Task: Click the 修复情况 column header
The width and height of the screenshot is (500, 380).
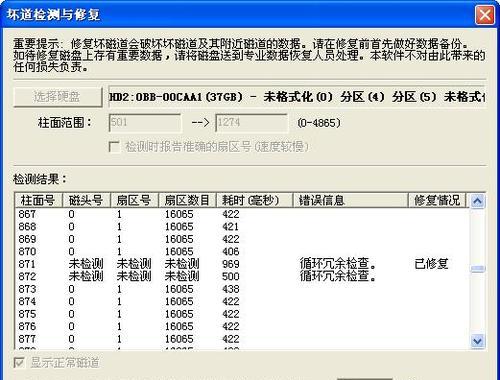Action: point(437,200)
